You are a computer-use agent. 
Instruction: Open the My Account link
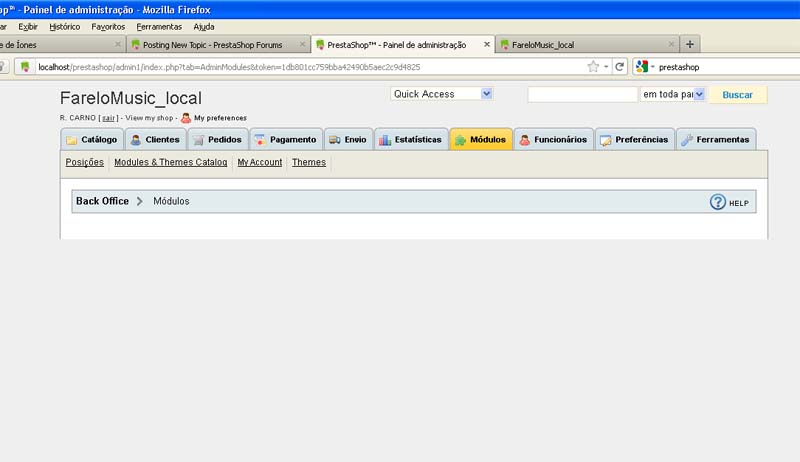pos(260,162)
